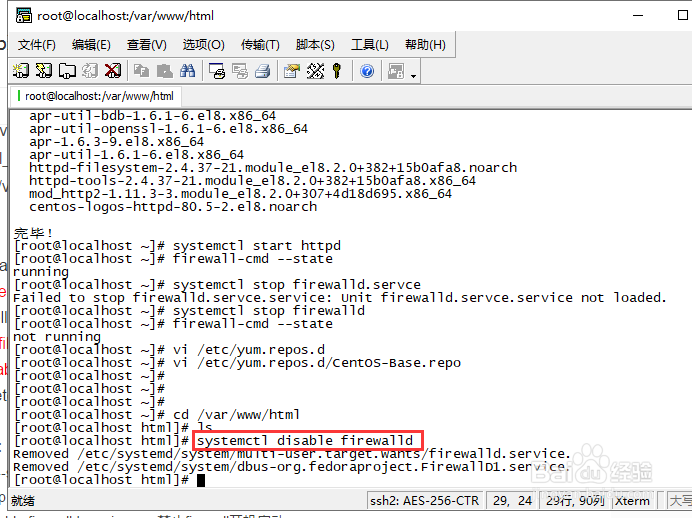The height and width of the screenshot is (518, 692).
Task: Open the 帮助(H) menu
Action: tap(425, 45)
